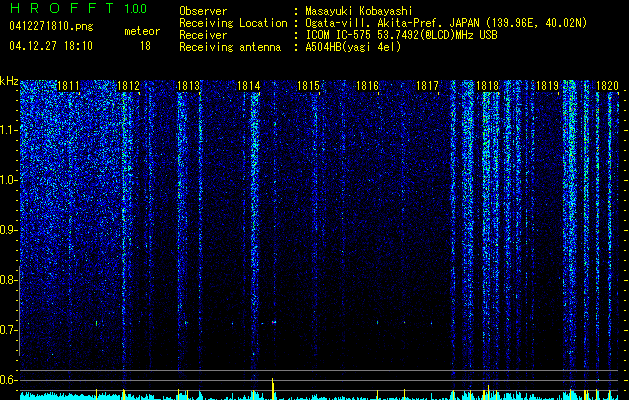629x400 pixels.
Task: Click the tallest yellow meteor spike after 1814
Action: click(x=273, y=388)
